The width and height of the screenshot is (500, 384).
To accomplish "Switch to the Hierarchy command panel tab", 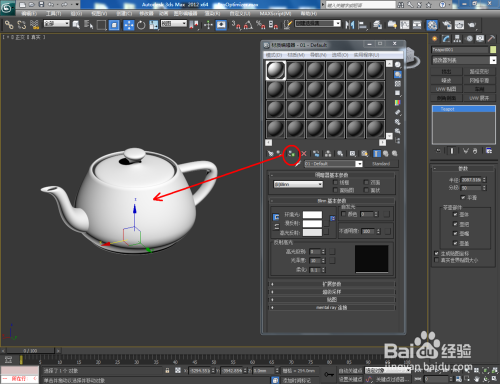I will (x=457, y=39).
